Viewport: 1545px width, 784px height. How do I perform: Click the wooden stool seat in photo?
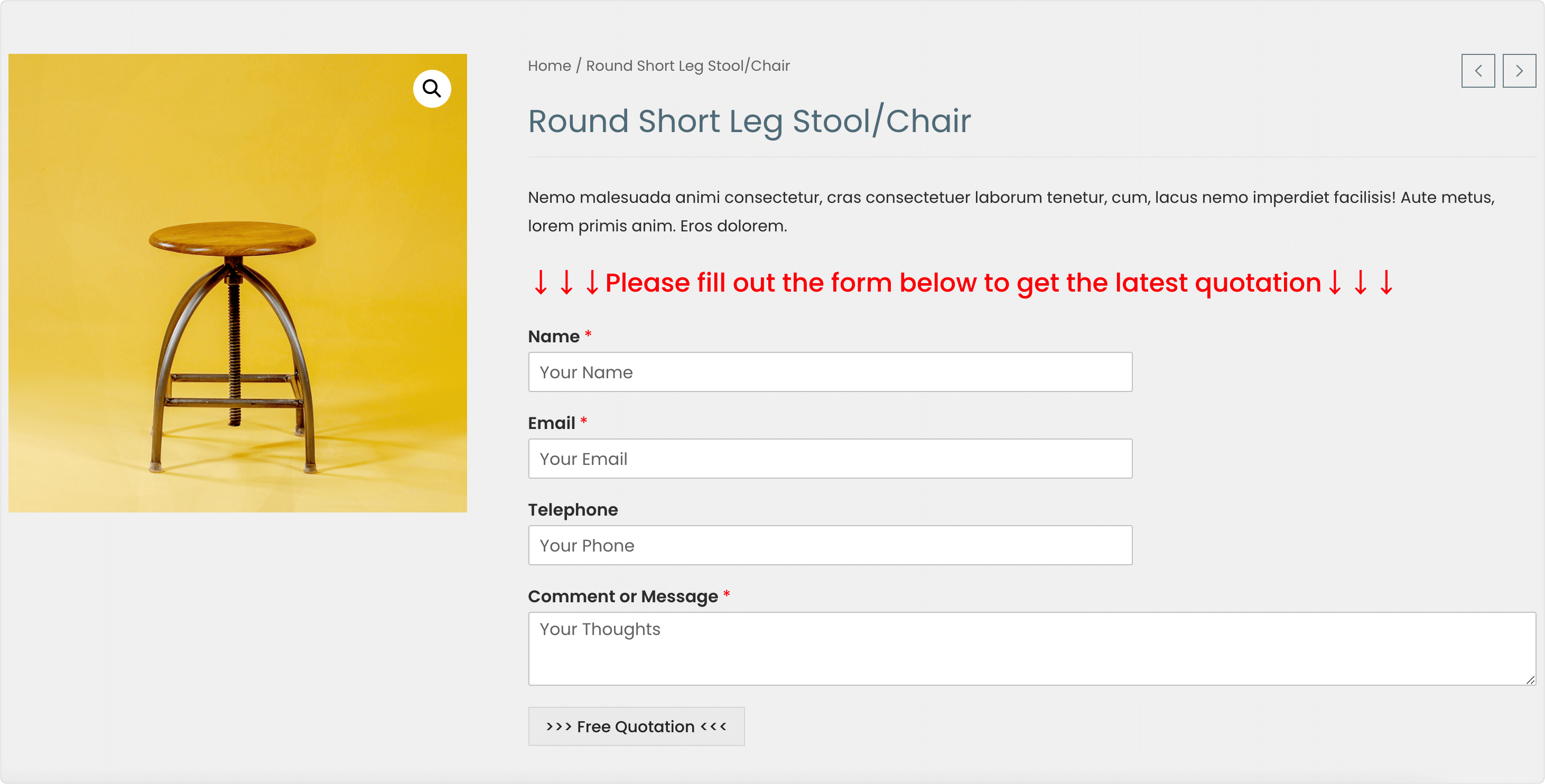pos(232,238)
